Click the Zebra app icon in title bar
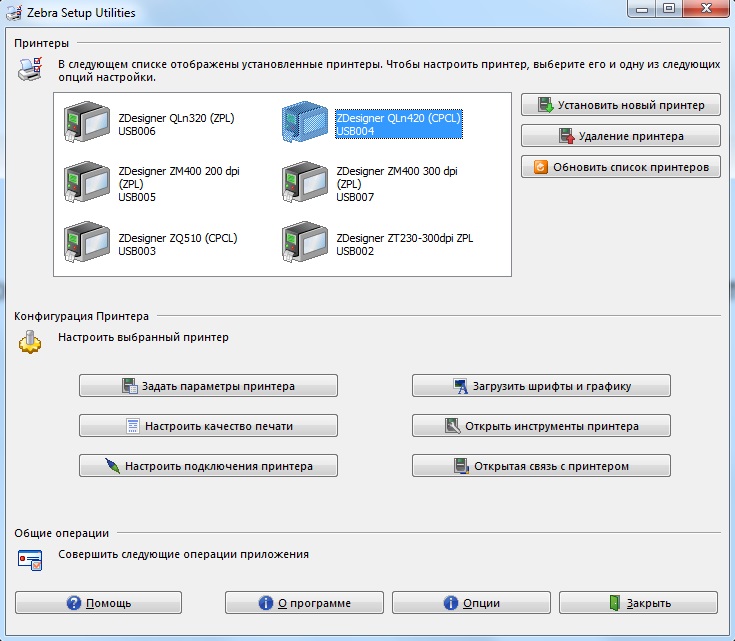Viewport: 735px width, 641px height. click(14, 13)
